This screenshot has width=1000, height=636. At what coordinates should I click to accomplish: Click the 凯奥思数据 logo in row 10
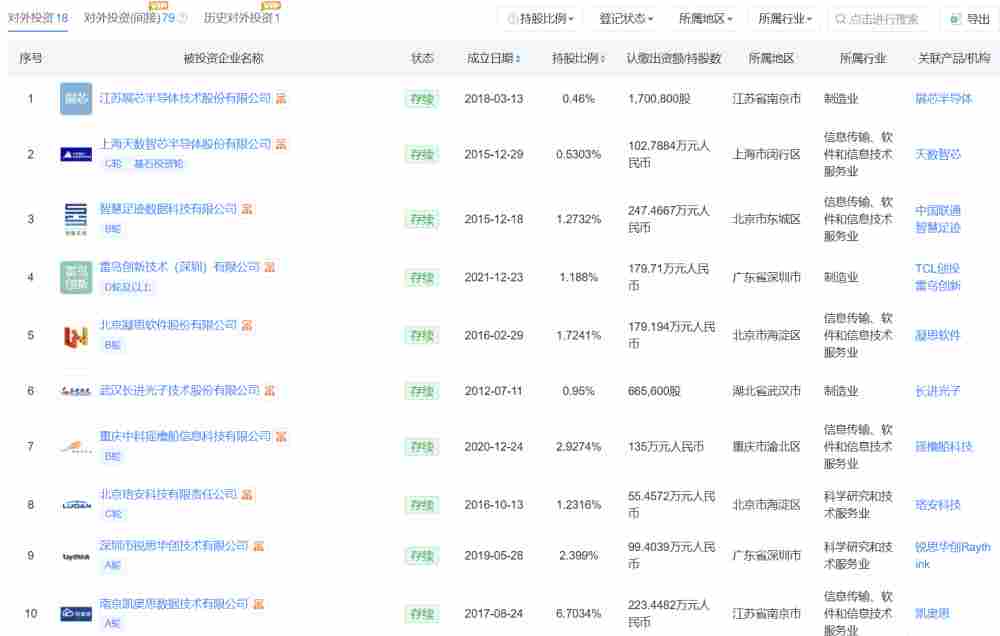(x=75, y=612)
